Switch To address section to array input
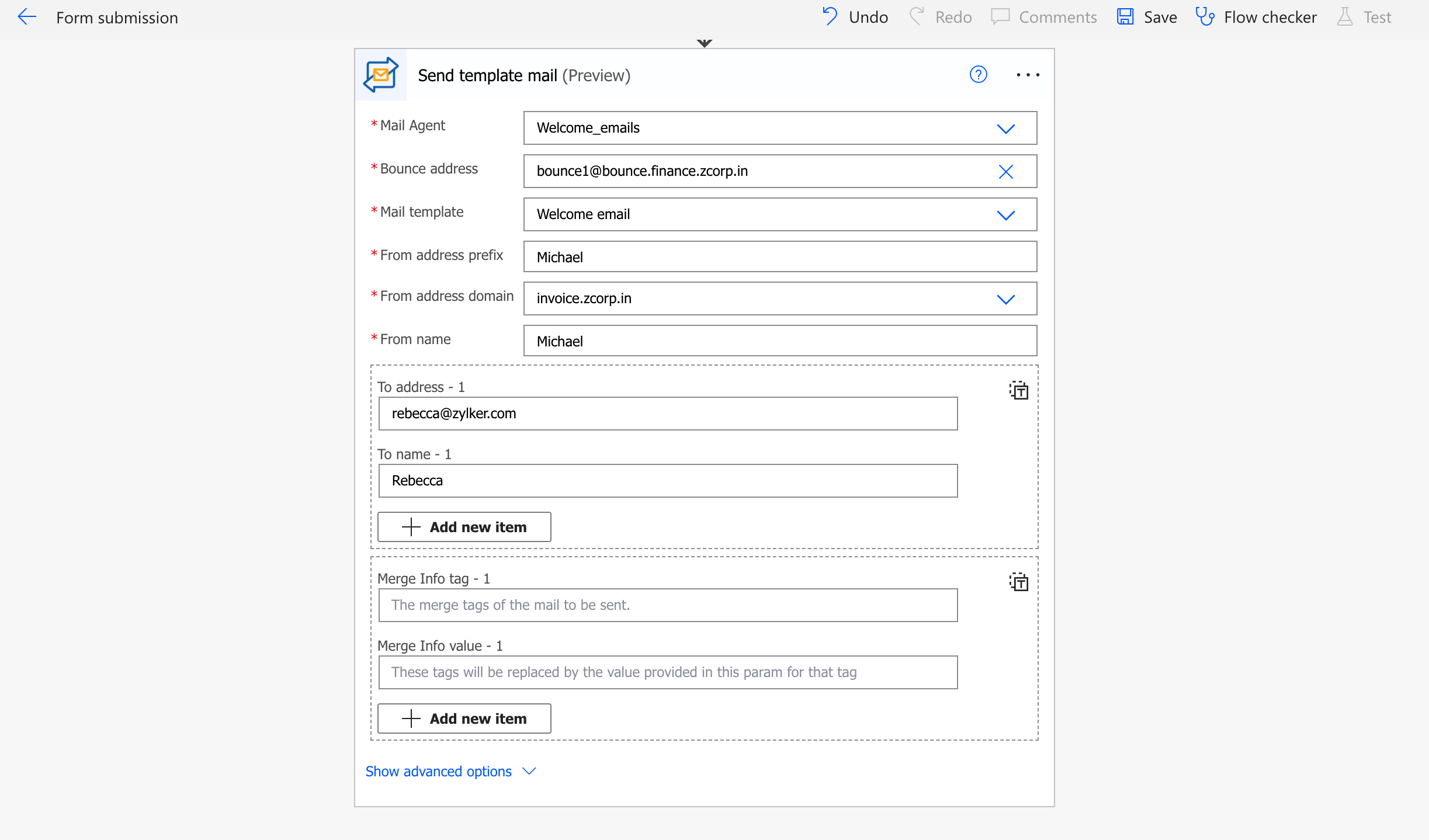Image resolution: width=1429 pixels, height=840 pixels. 1019,390
